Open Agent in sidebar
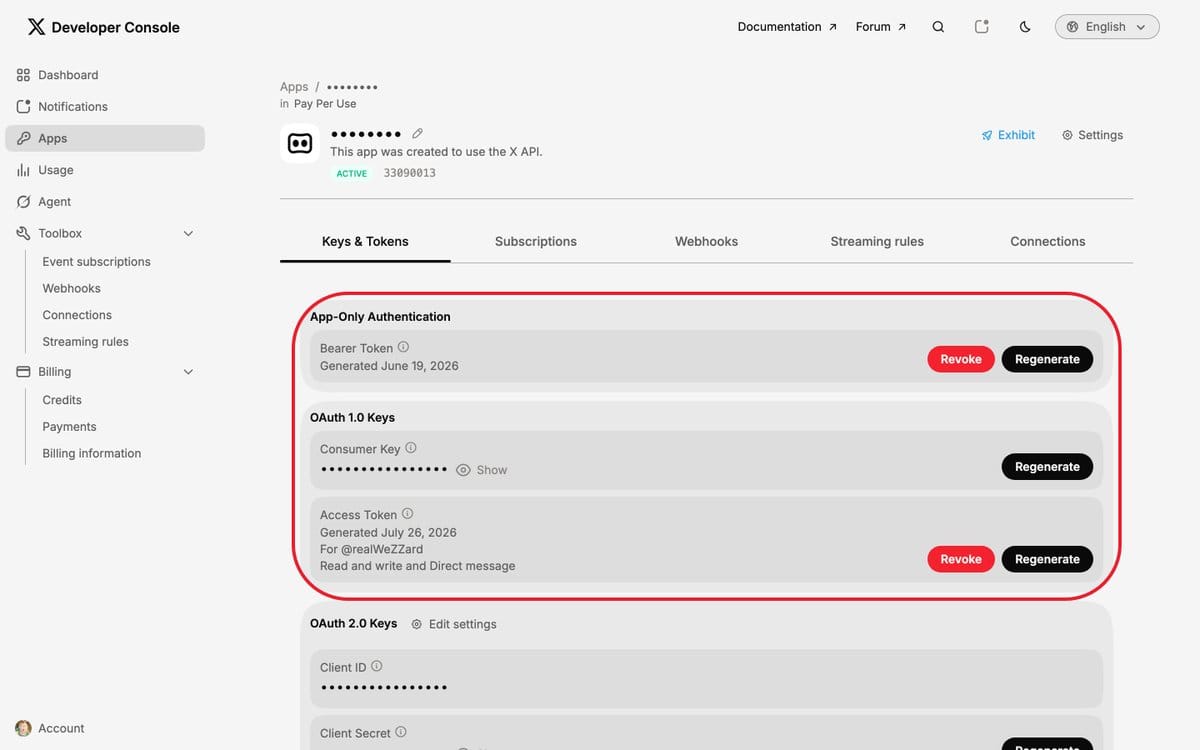This screenshot has height=750, width=1200. pyautogui.click(x=105, y=202)
